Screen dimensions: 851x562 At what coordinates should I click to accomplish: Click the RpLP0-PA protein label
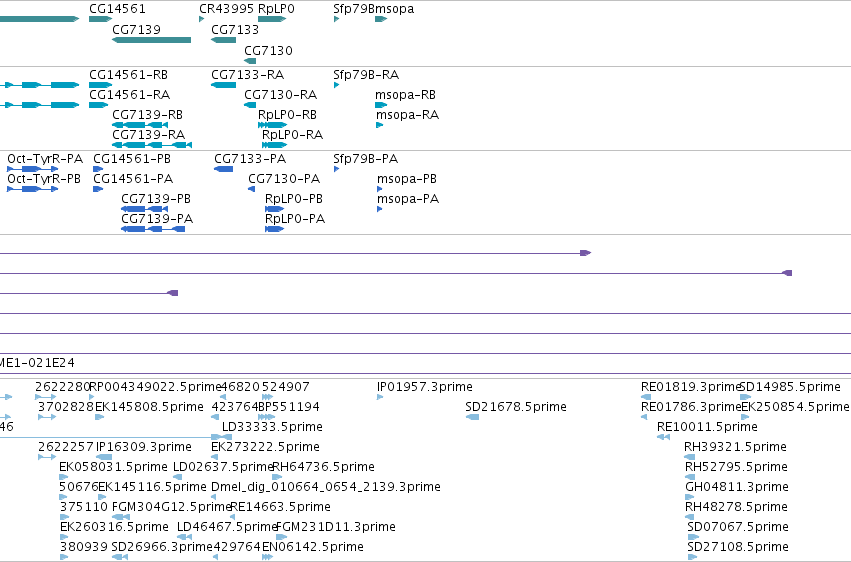(295, 219)
